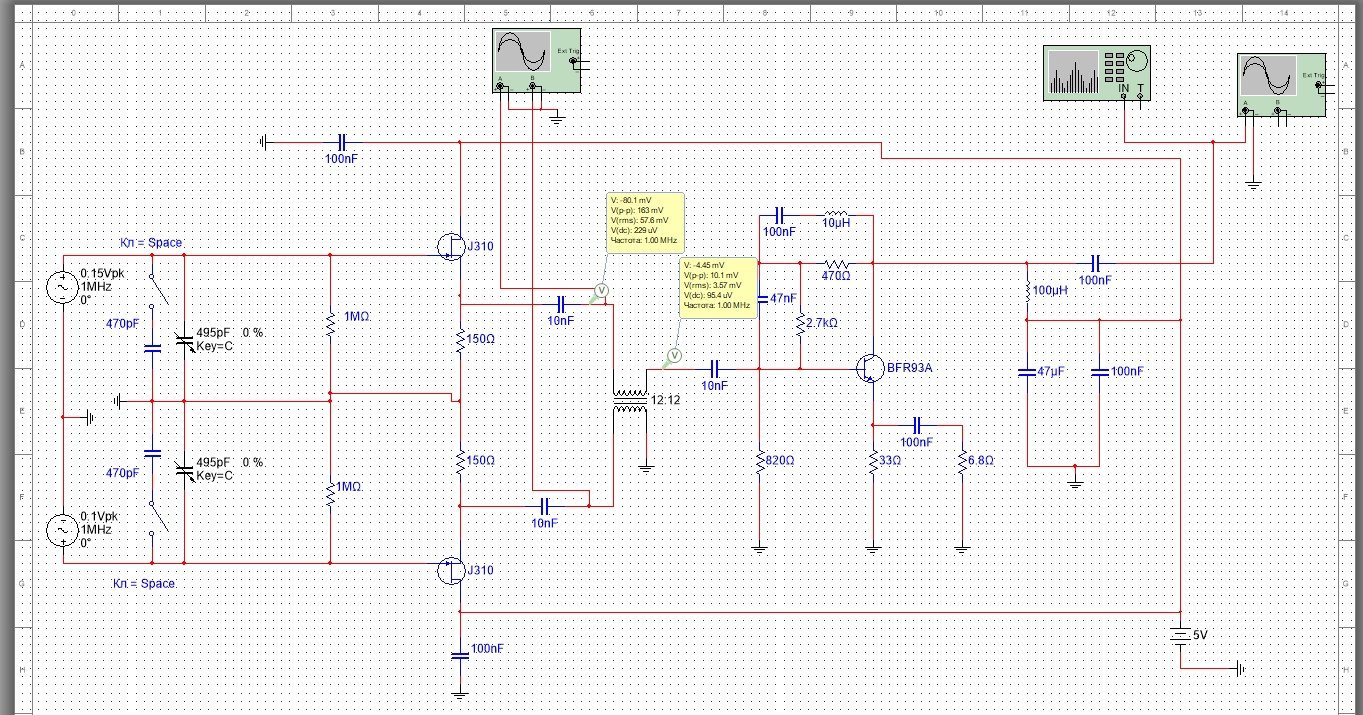Screen dimensions: 1363x715
Task: Select the 820Ω resistor
Action: pos(760,461)
